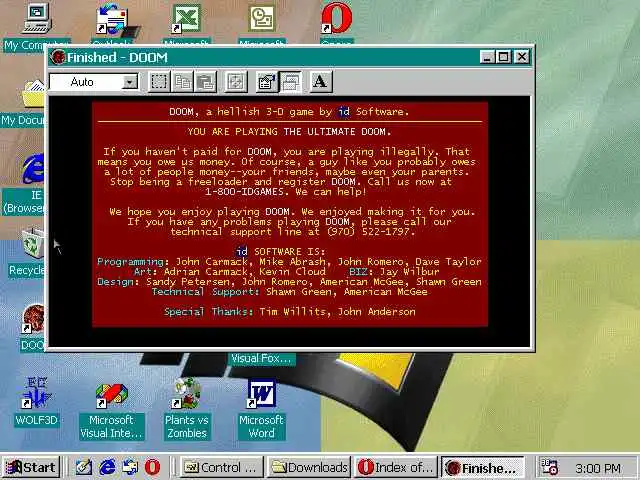
Task: Open Properties from the DOOM toolbar
Action: [x=267, y=82]
